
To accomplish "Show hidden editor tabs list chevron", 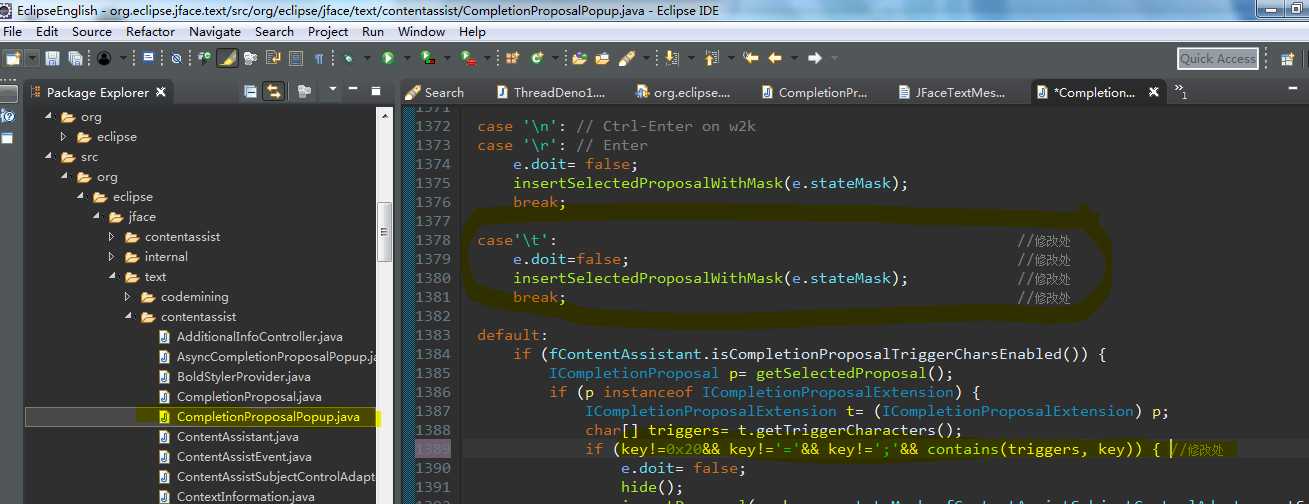I will coord(1181,92).
